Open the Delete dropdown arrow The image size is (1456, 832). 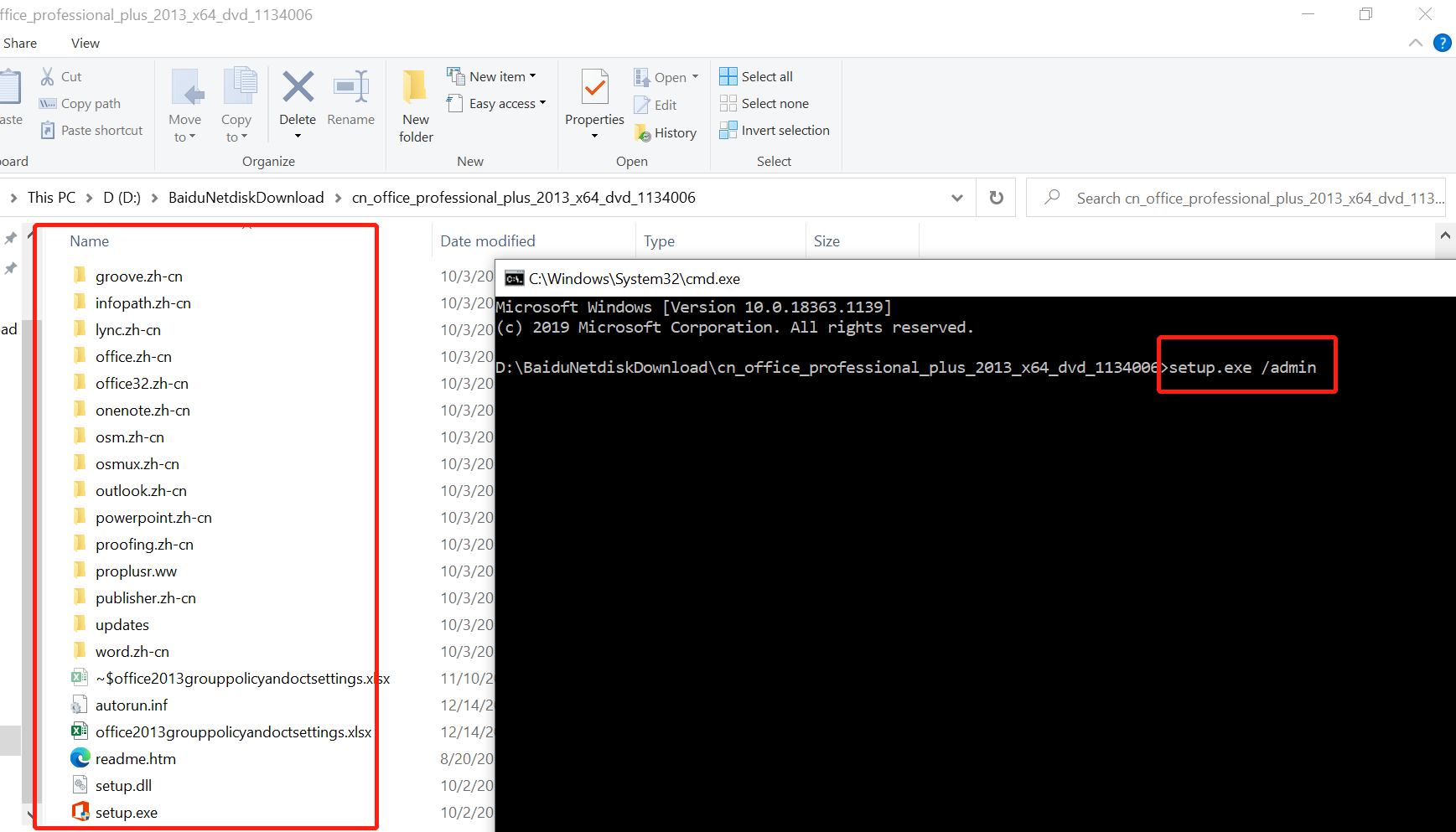(x=298, y=137)
